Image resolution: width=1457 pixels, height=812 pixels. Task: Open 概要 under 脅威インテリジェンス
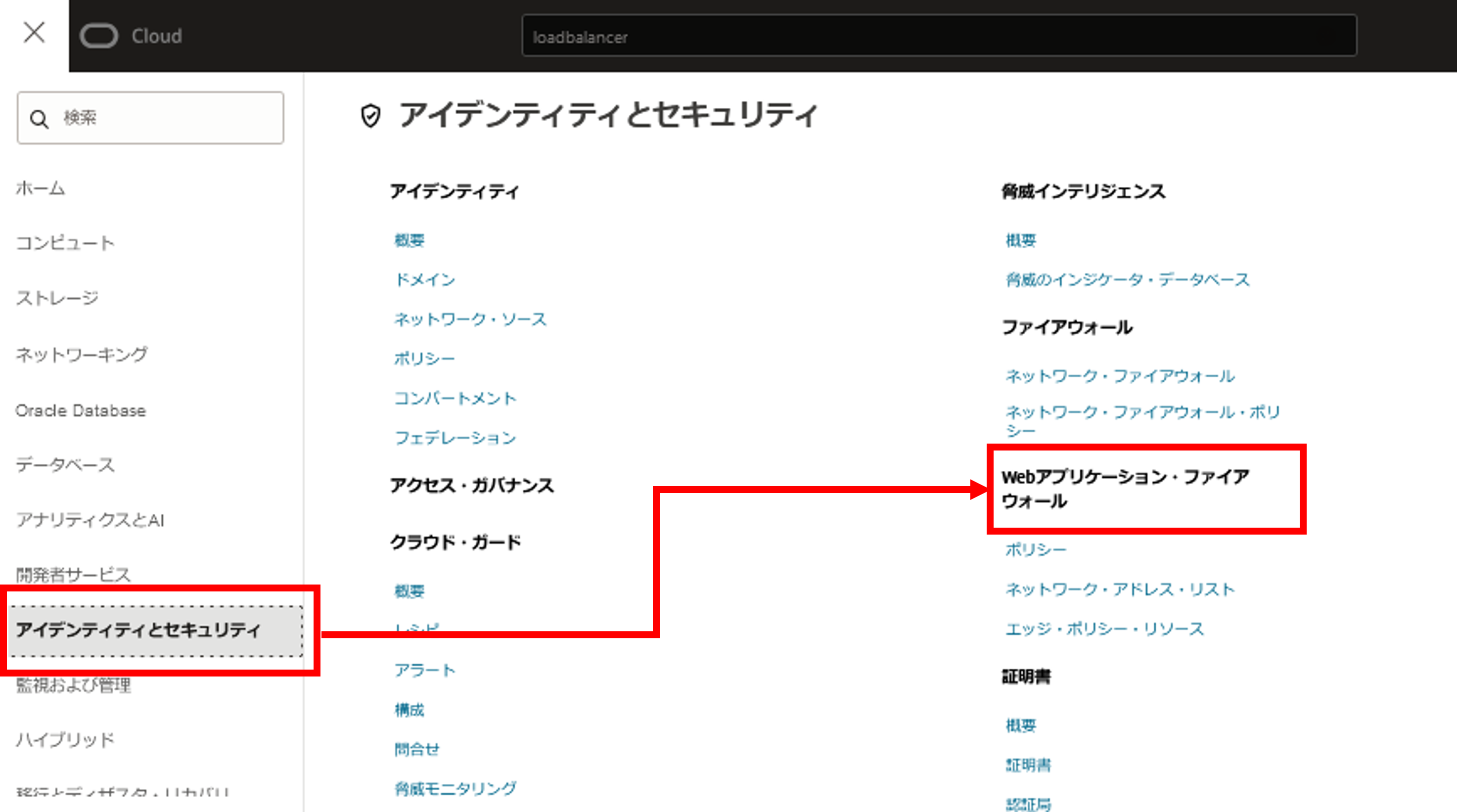tap(1021, 240)
